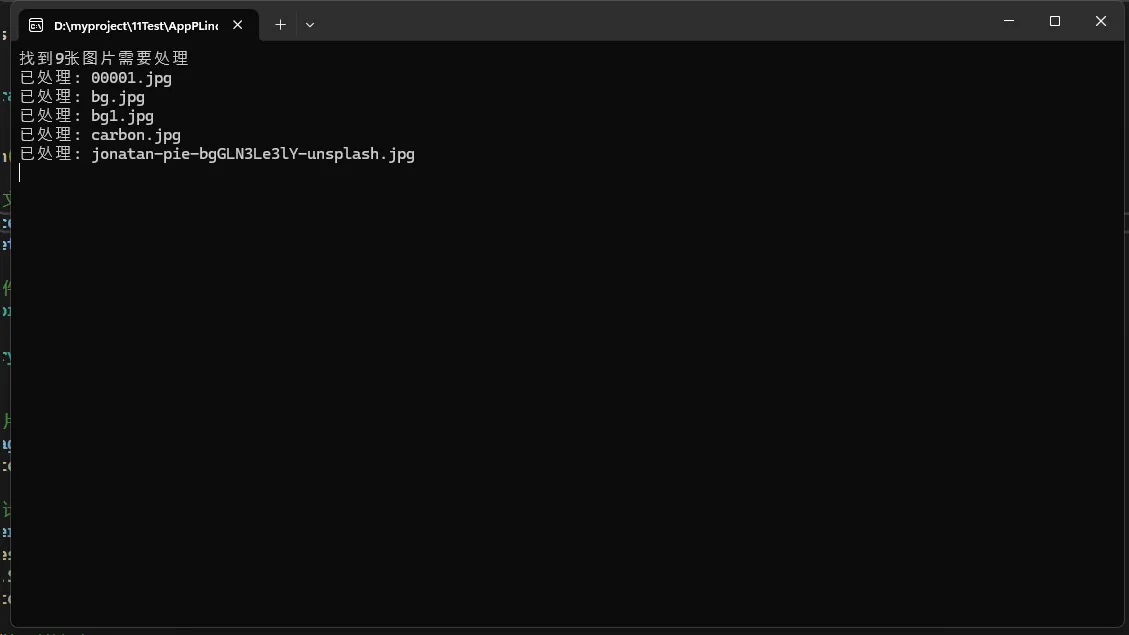
Task: Click the blinking text cursor line
Action: click(20, 173)
